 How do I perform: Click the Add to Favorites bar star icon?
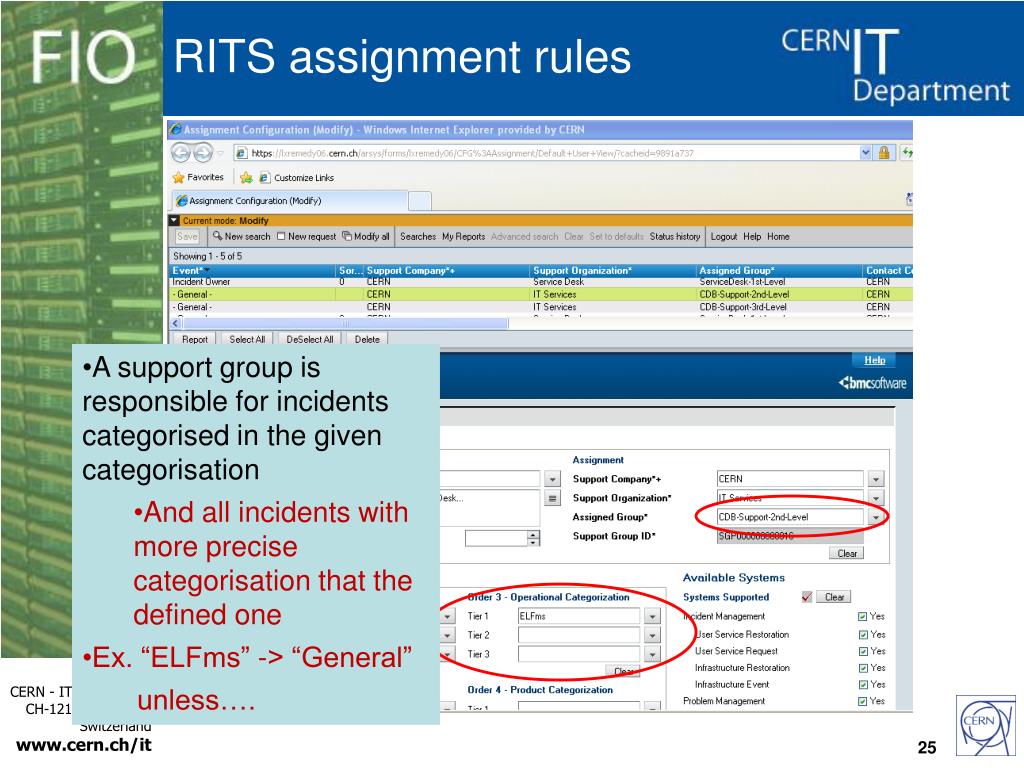[246, 178]
